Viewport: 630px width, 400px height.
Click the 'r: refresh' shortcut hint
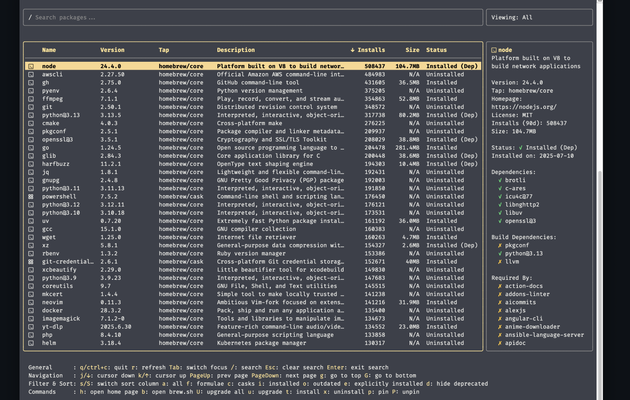pyautogui.click(x=148, y=367)
